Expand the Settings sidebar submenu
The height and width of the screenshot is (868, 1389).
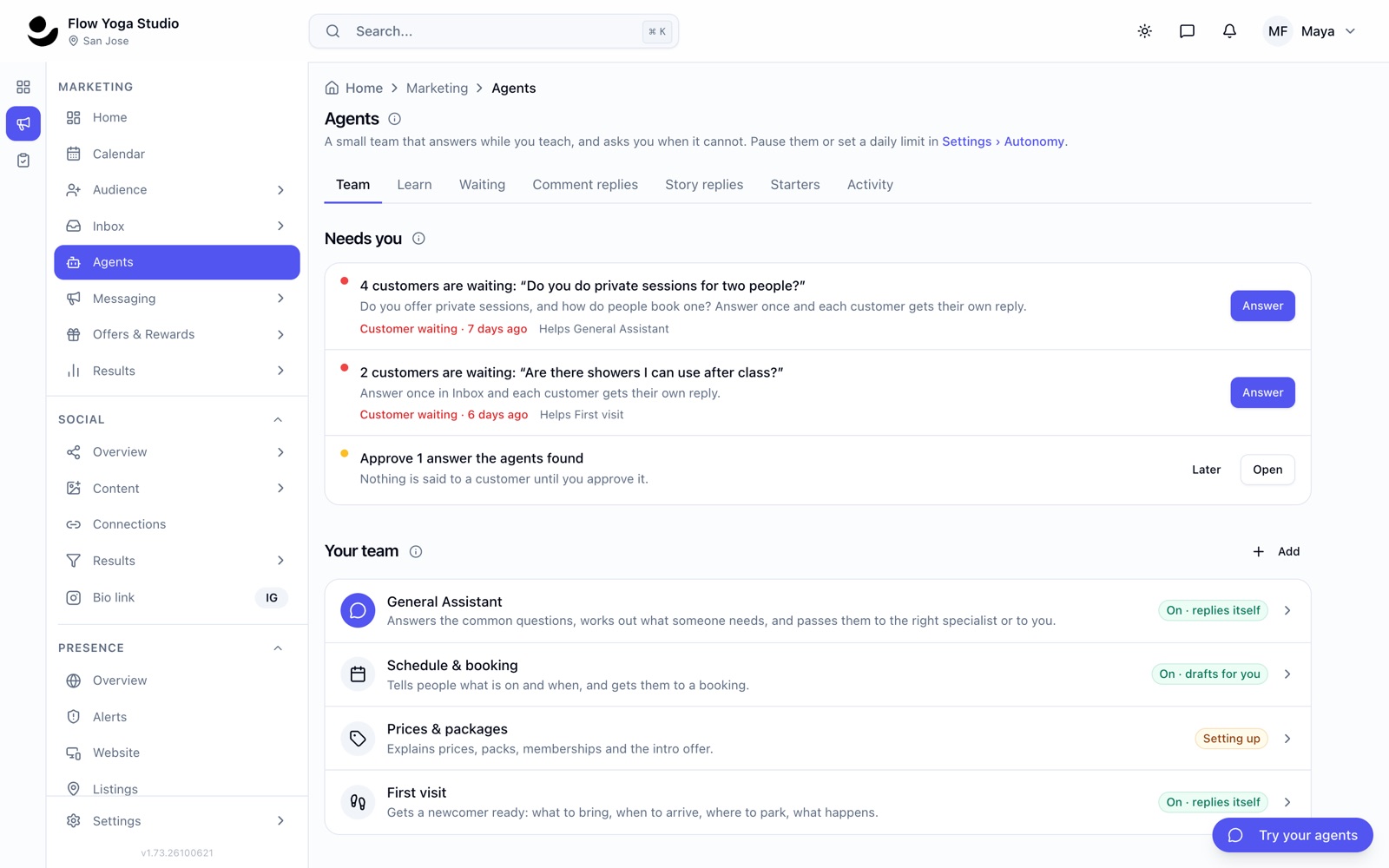pyautogui.click(x=280, y=821)
